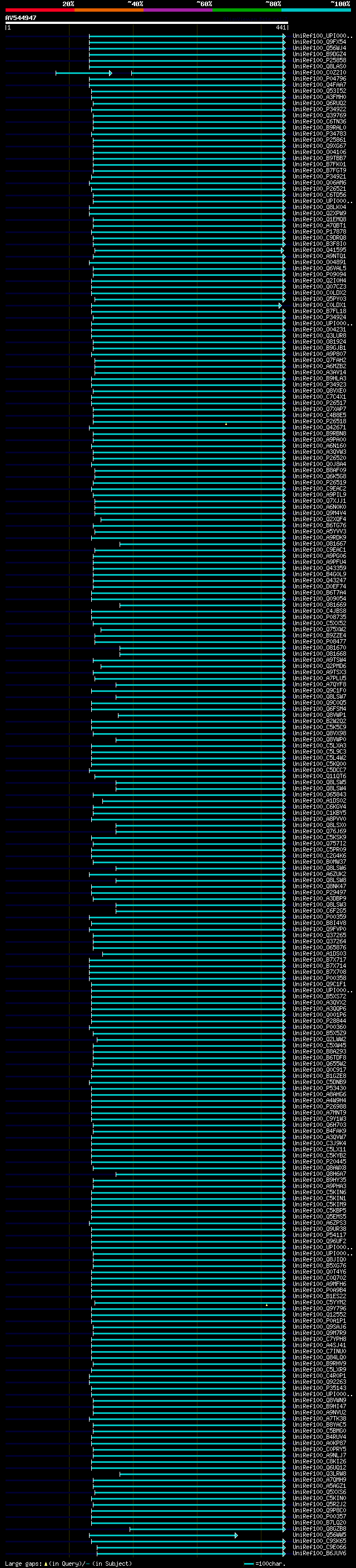Select hit UniRef100_A3FMH0

pyautogui.click(x=319, y=97)
